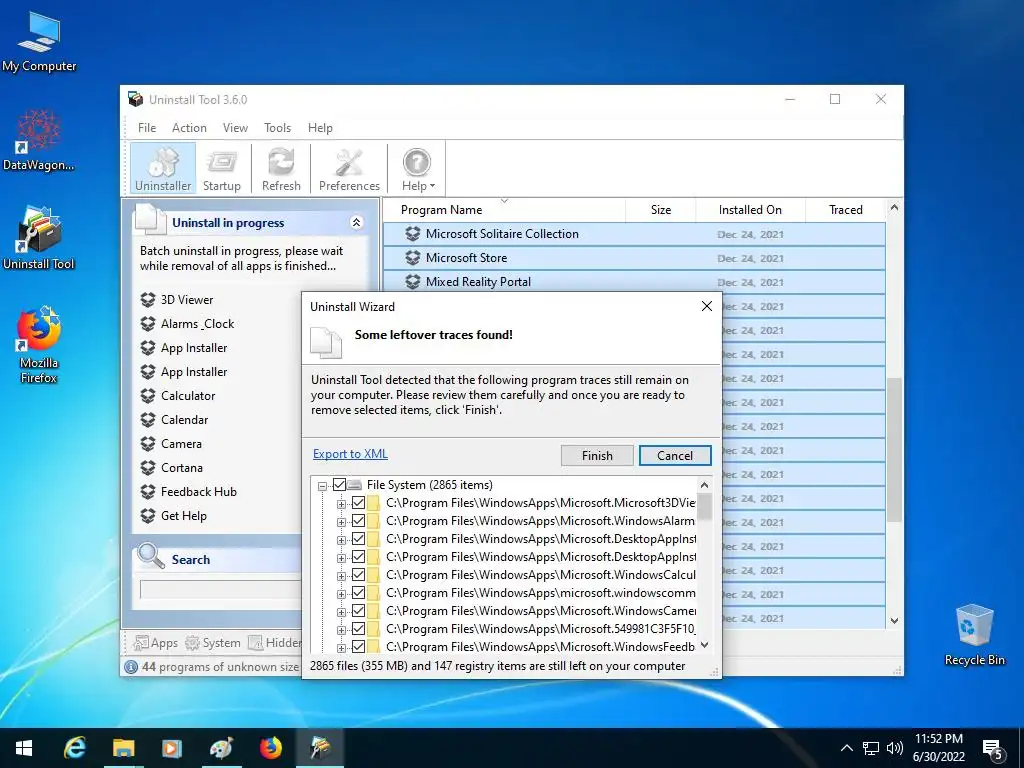Uncheck the first DesktopAppInstaller folder checkbox
Viewport: 1024px width, 768px height.
pos(359,539)
